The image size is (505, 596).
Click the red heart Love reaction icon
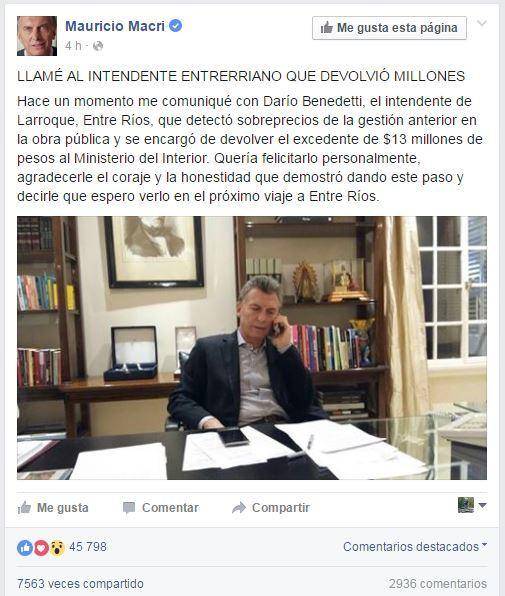[x=41, y=548]
